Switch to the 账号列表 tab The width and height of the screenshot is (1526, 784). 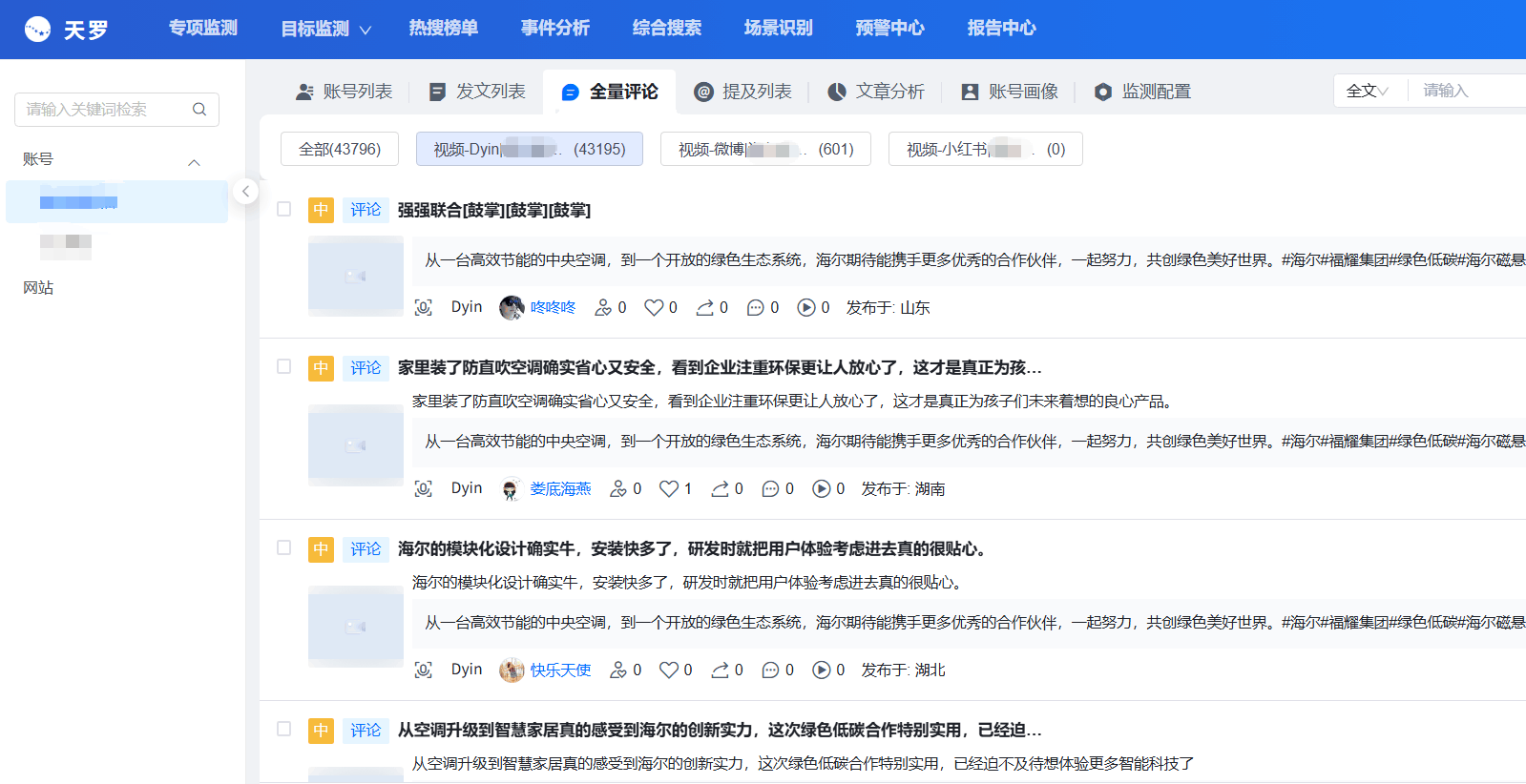point(345,92)
